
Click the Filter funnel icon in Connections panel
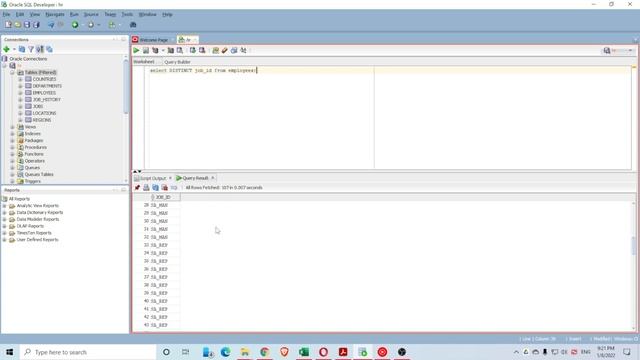31,49
